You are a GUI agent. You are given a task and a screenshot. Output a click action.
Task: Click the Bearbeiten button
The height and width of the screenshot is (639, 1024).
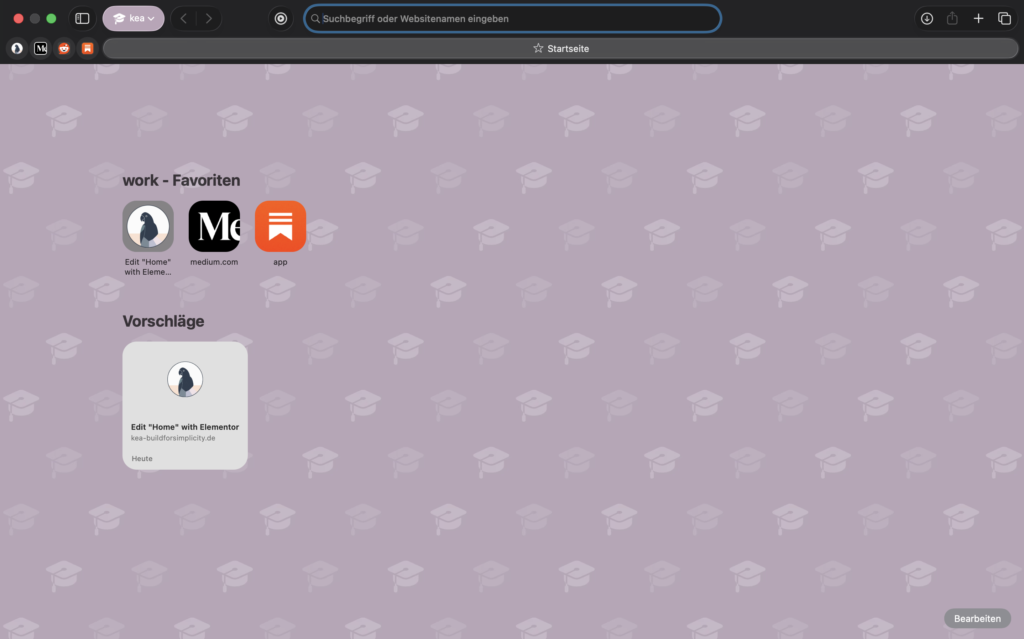pyautogui.click(x=977, y=618)
